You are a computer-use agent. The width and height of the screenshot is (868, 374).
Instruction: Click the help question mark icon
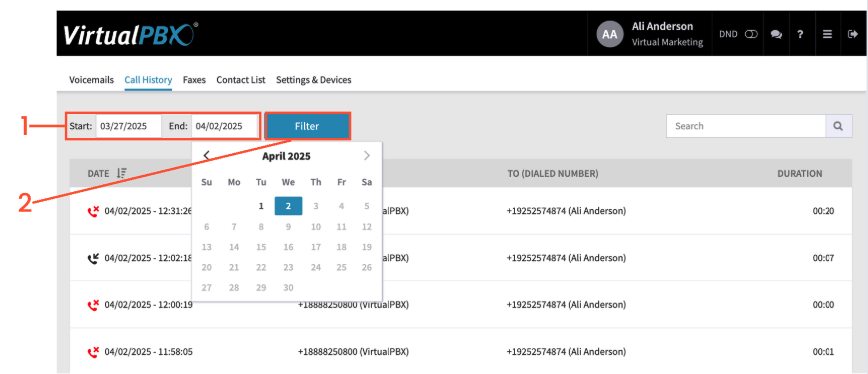800,34
